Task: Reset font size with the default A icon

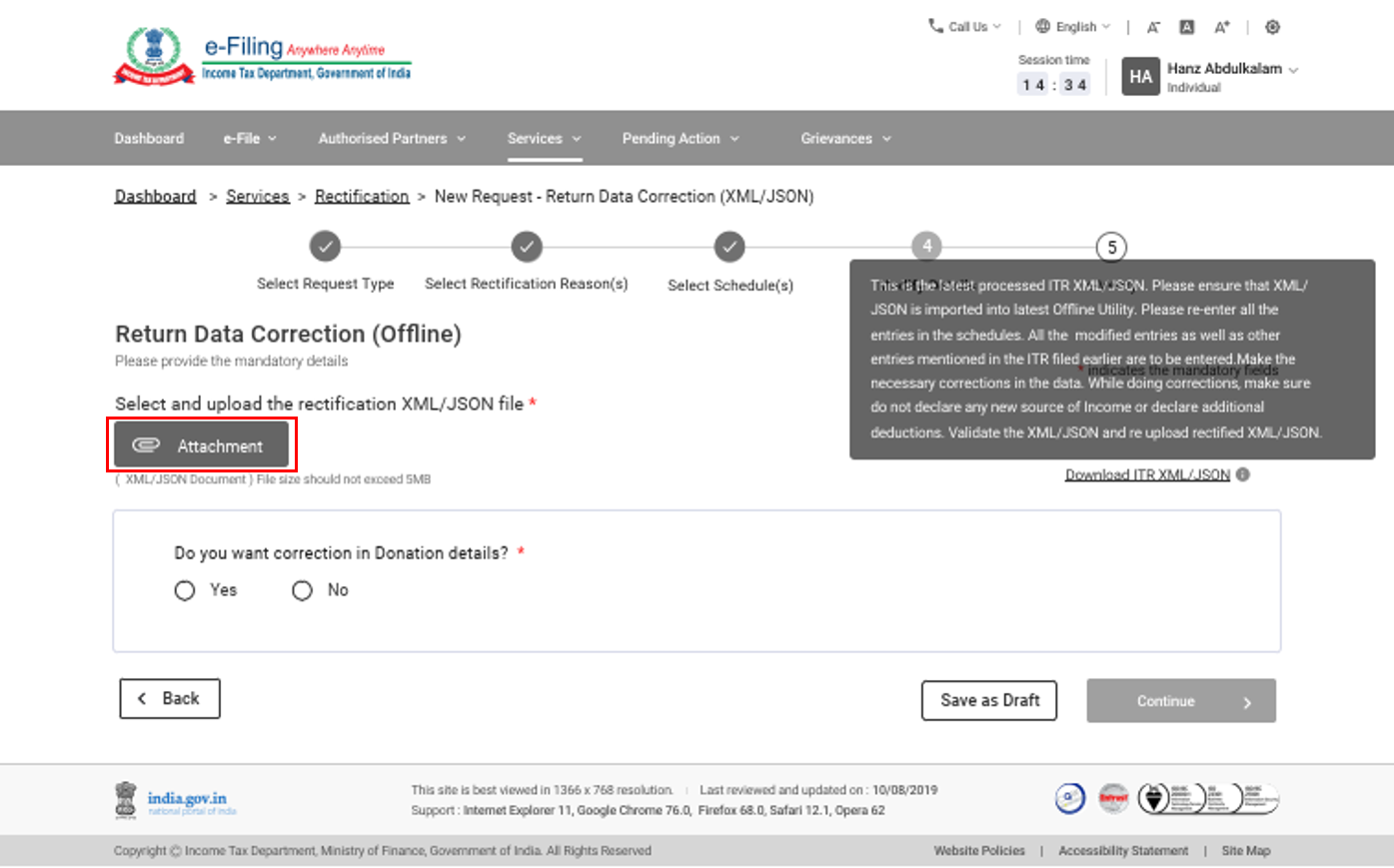Action: pyautogui.click(x=1187, y=27)
